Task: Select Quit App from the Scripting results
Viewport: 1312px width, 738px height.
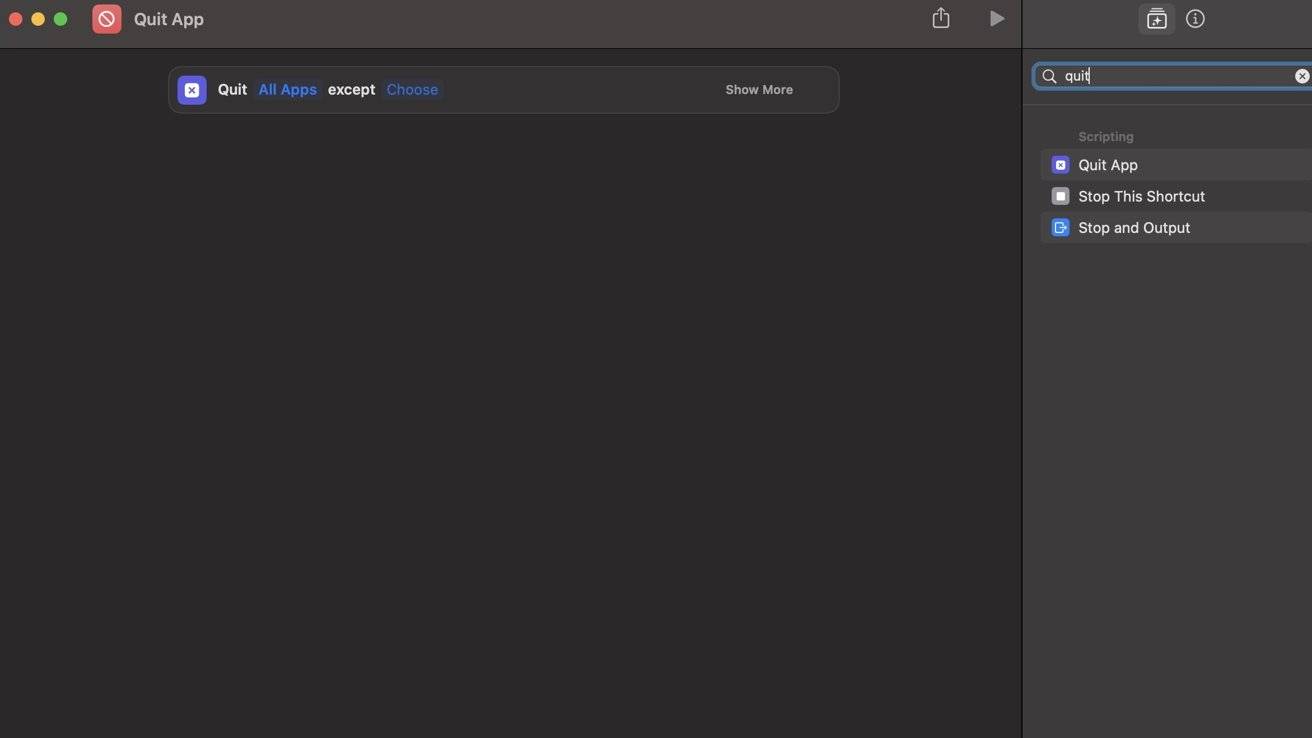Action: point(1108,165)
